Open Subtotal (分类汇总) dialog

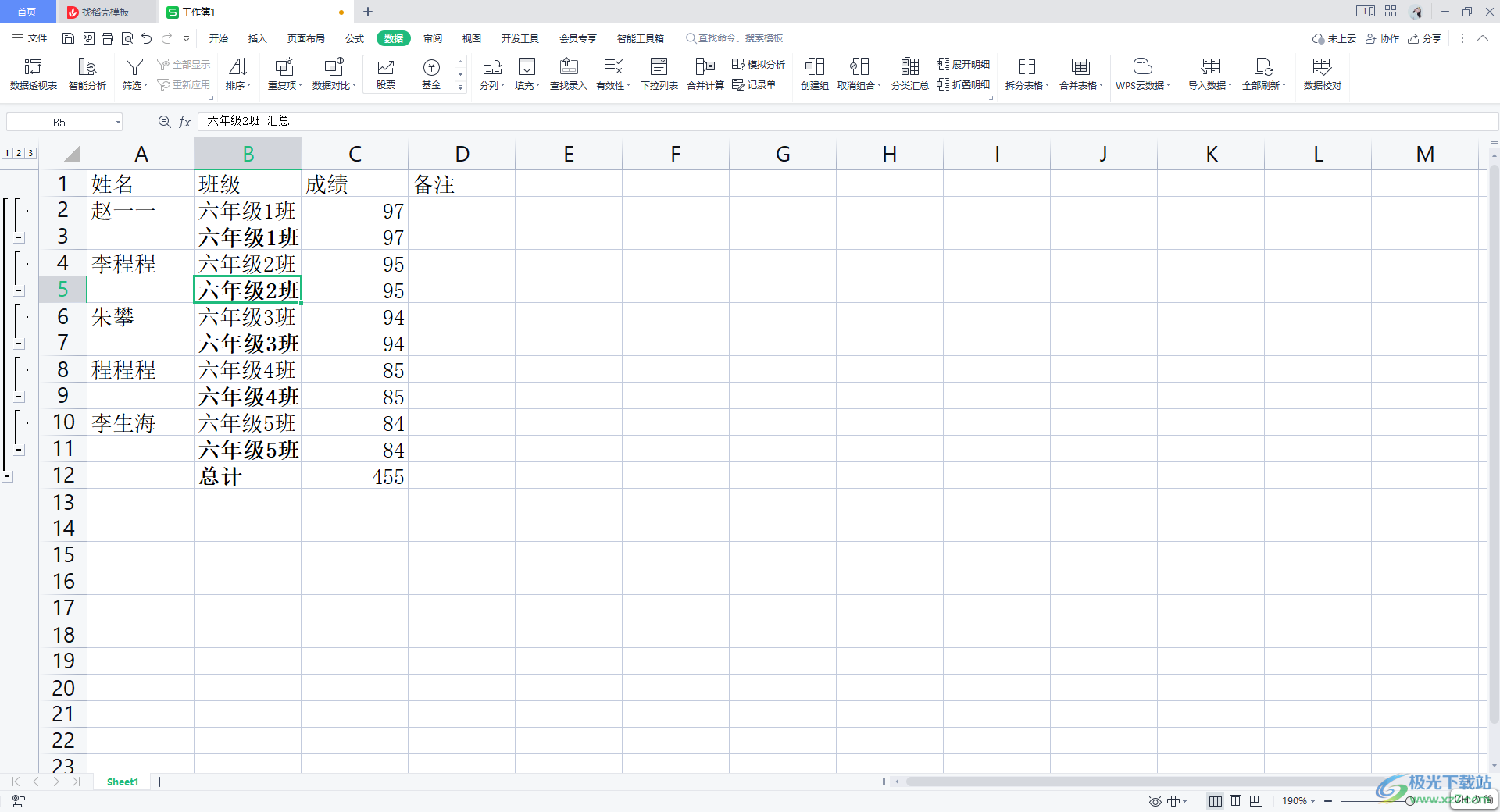(910, 74)
